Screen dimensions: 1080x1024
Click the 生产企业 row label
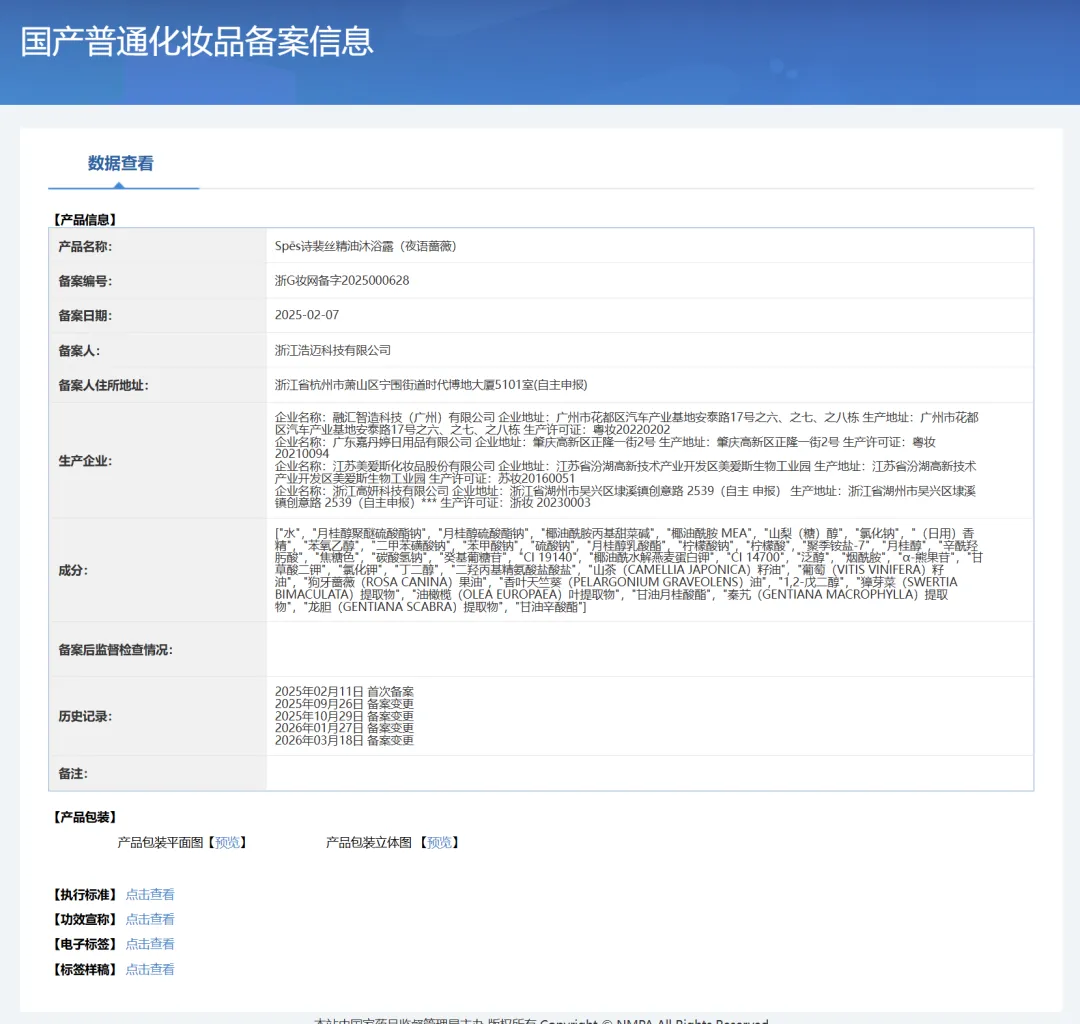85,461
